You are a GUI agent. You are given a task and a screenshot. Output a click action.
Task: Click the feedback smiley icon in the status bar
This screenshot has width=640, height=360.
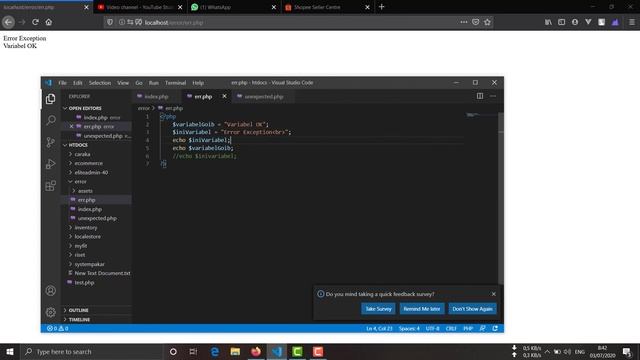point(482,329)
